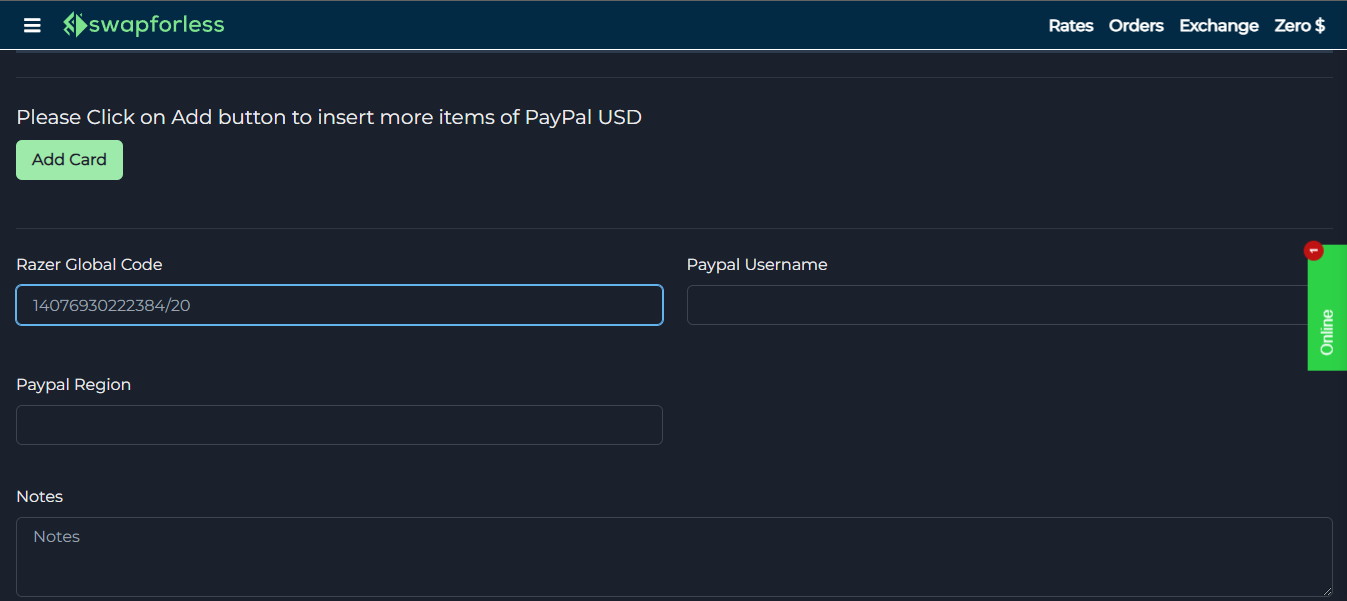Click the red notification badge on chat

(1314, 250)
